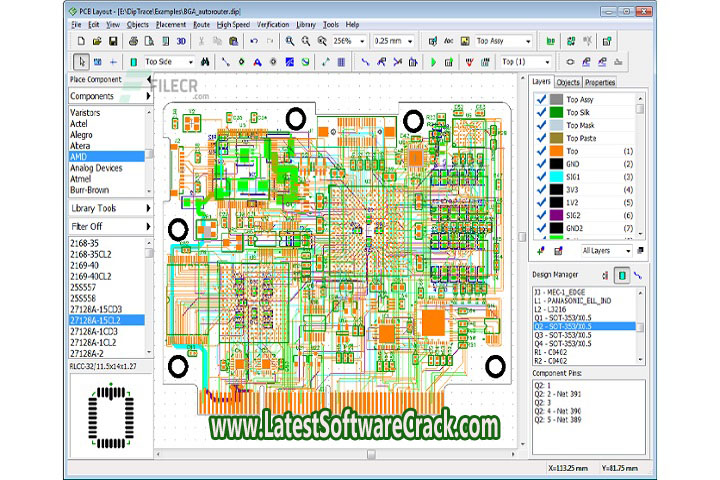The image size is (720, 480).
Task: Open the 3D preview tool
Action: point(181,41)
